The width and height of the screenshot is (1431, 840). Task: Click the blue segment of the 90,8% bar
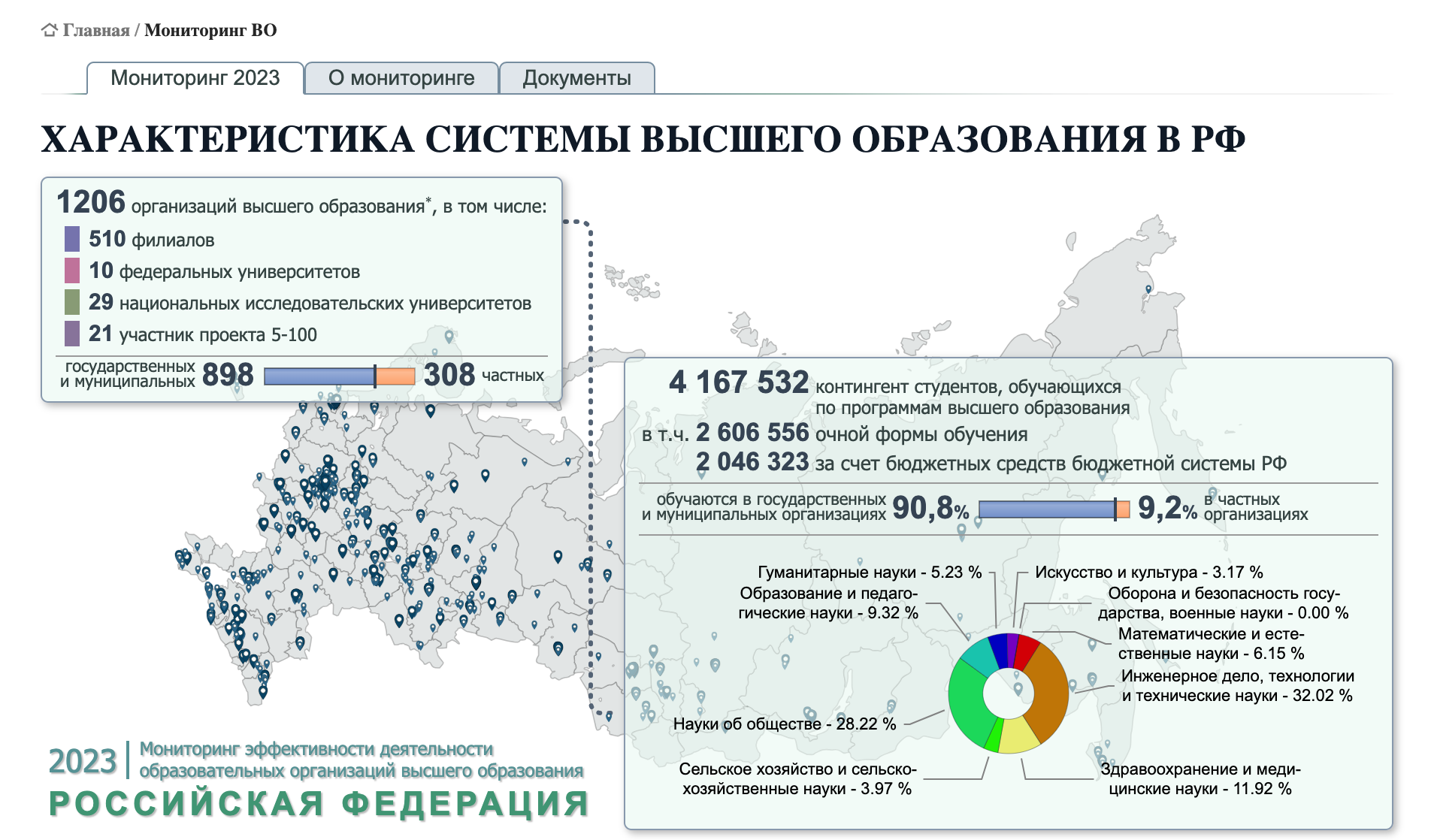1046,509
